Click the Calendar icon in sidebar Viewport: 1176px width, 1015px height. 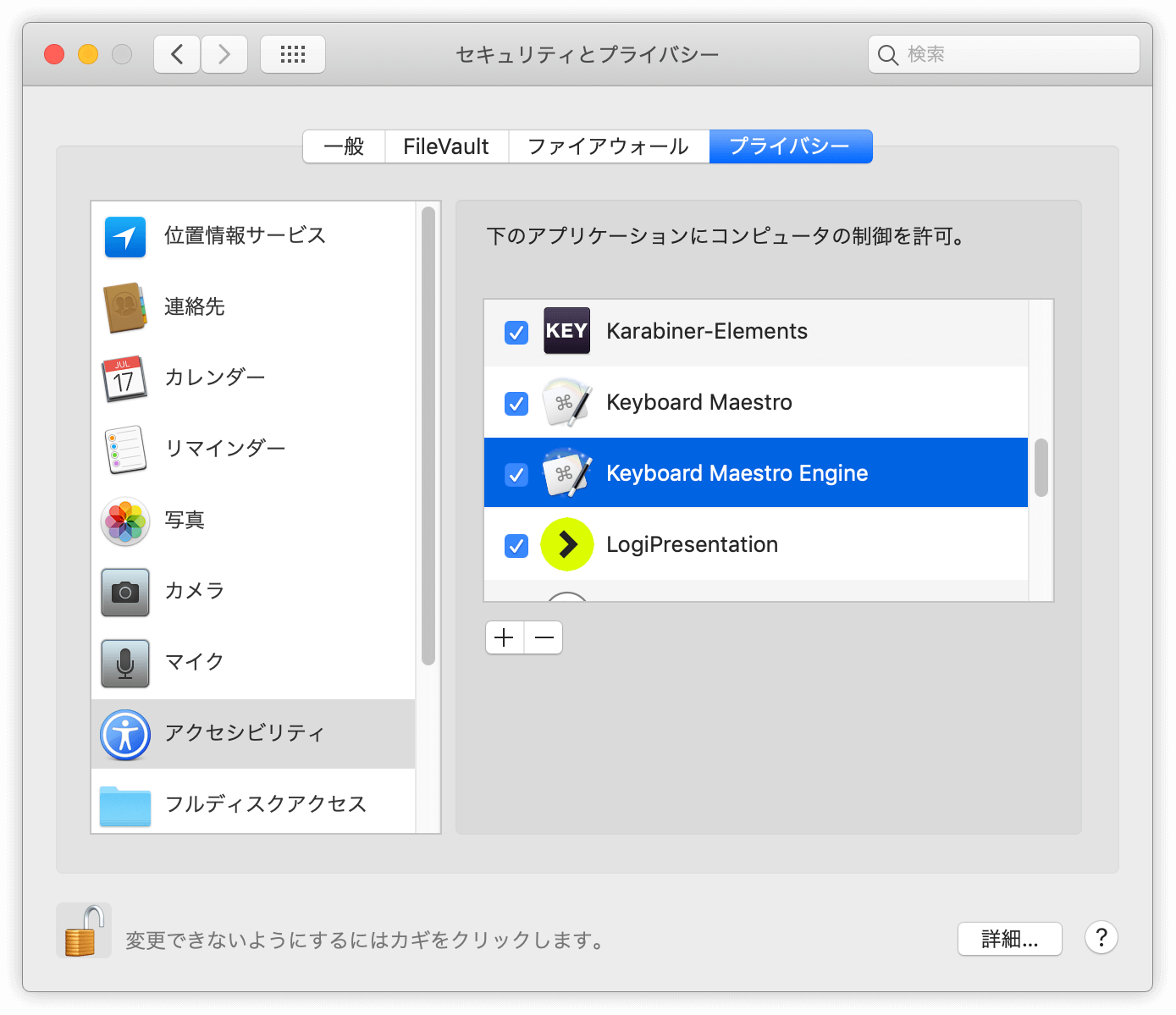[x=124, y=378]
